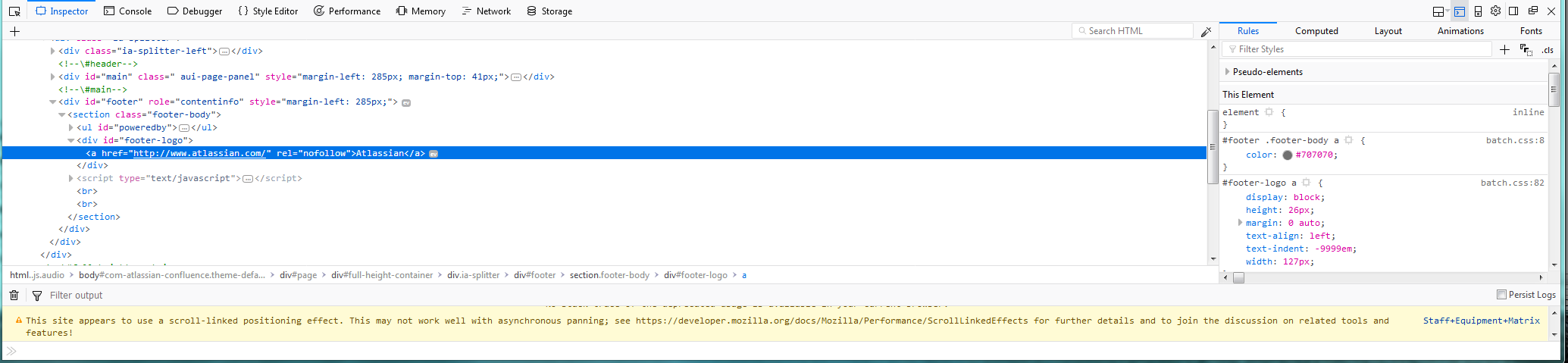This screenshot has width=1568, height=363.
Task: Select the text-indent -9999em value
Action: (1334, 249)
